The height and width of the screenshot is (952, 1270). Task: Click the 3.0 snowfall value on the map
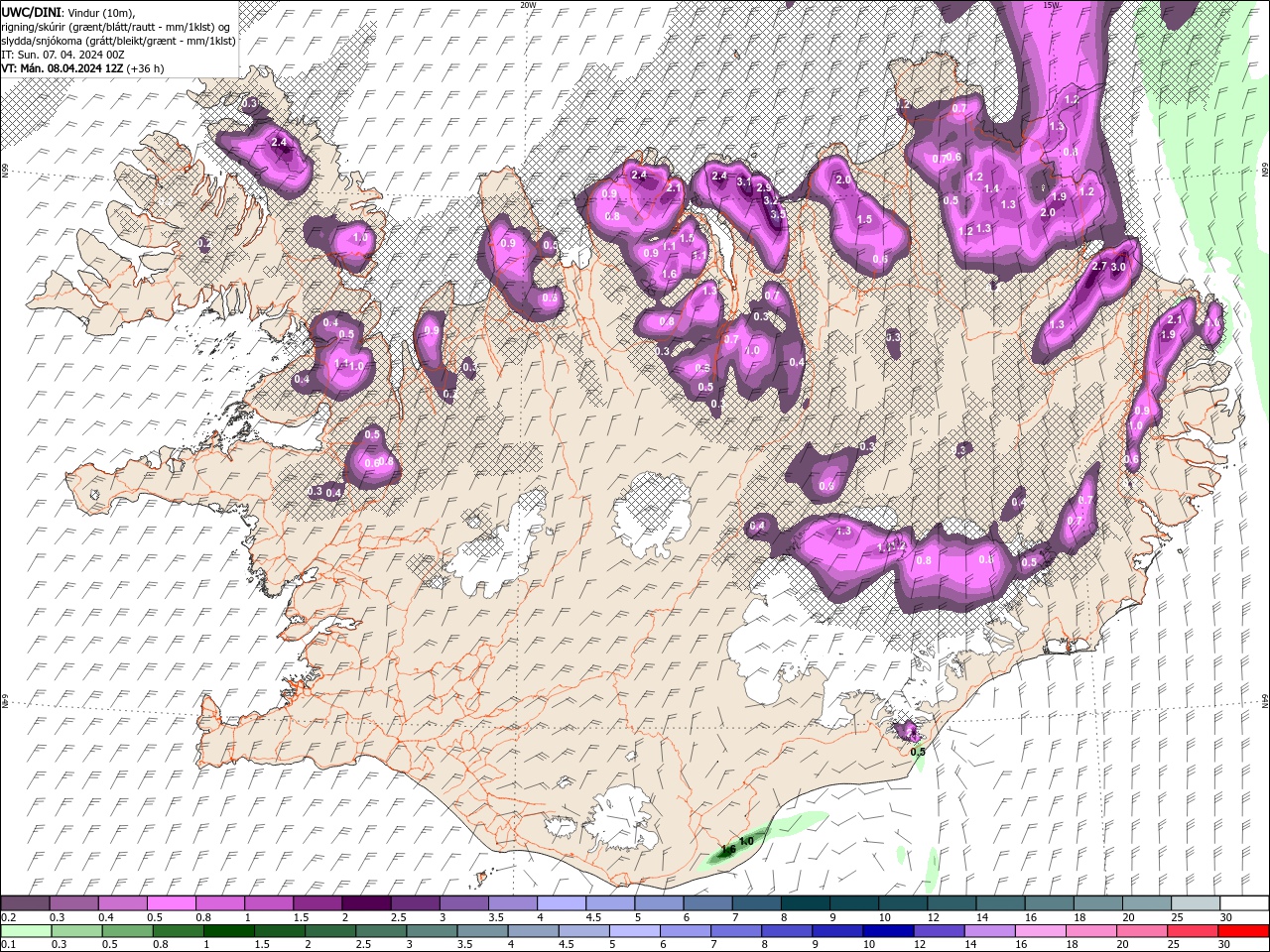point(1118,268)
